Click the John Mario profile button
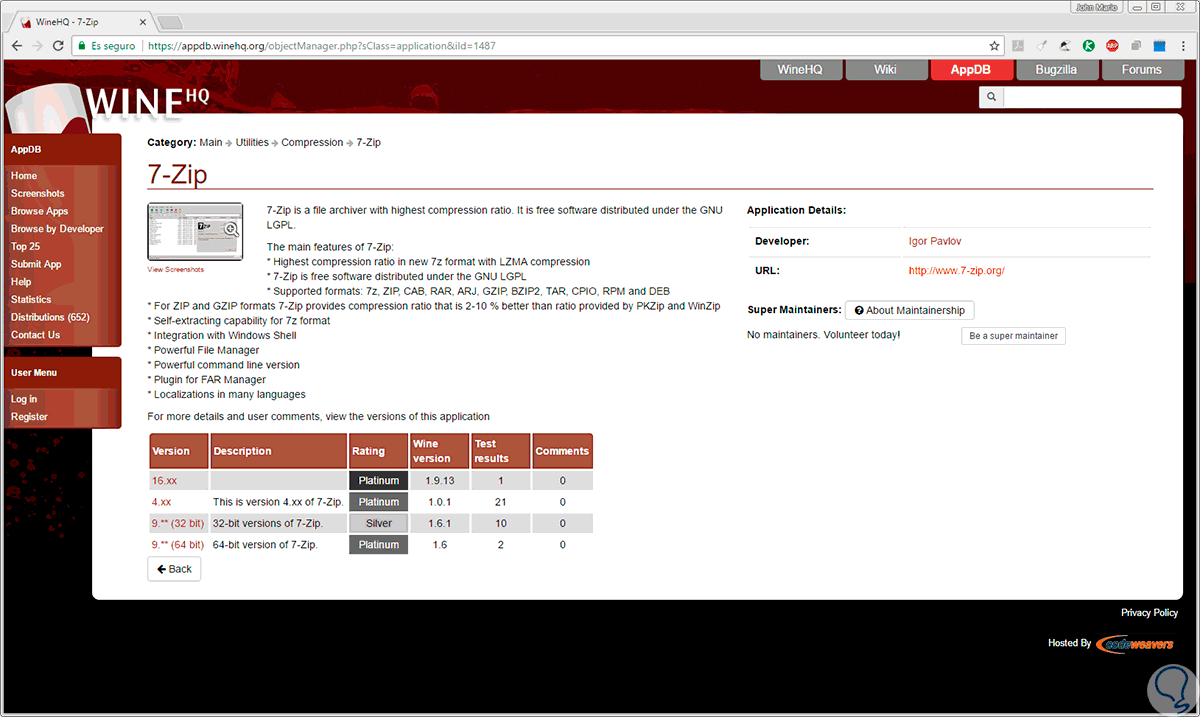This screenshot has width=1200, height=717. point(1099,7)
